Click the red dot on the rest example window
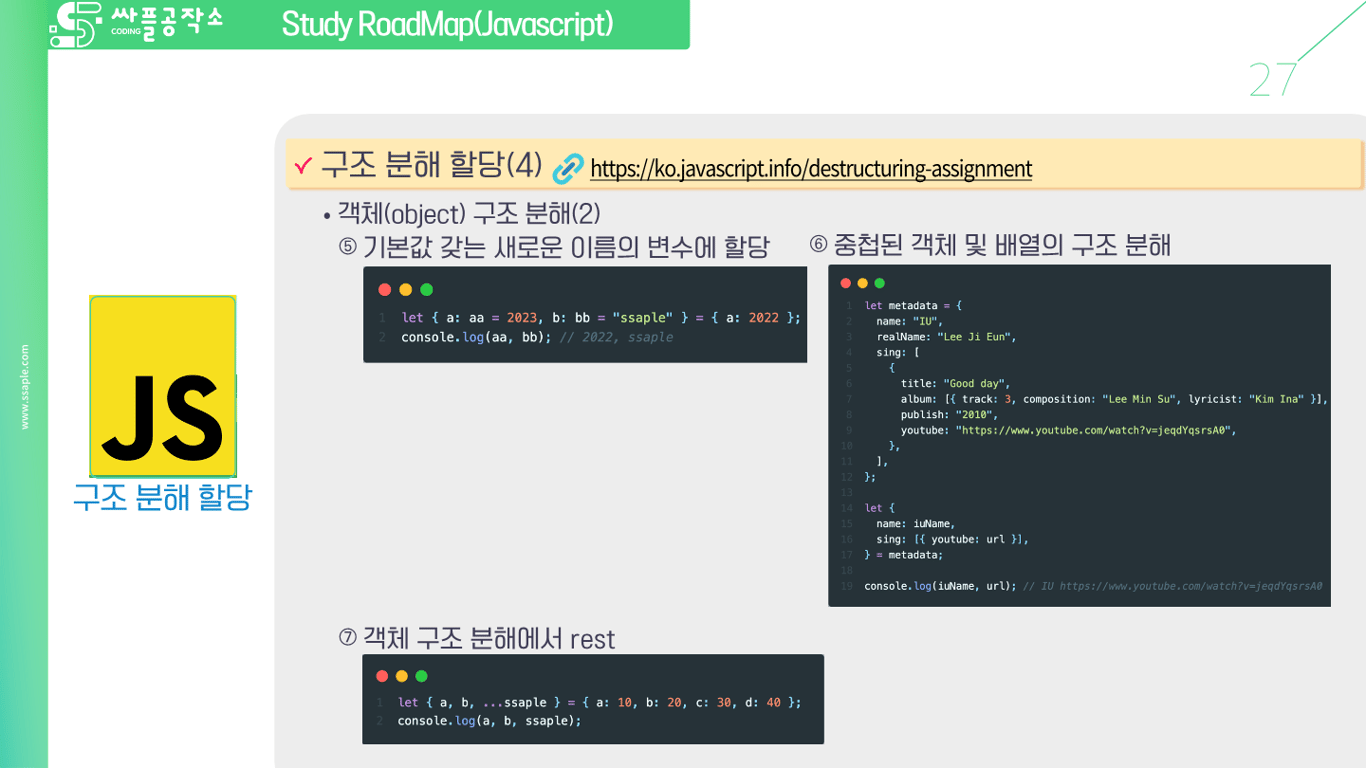This screenshot has width=1366, height=768. pyautogui.click(x=384, y=676)
